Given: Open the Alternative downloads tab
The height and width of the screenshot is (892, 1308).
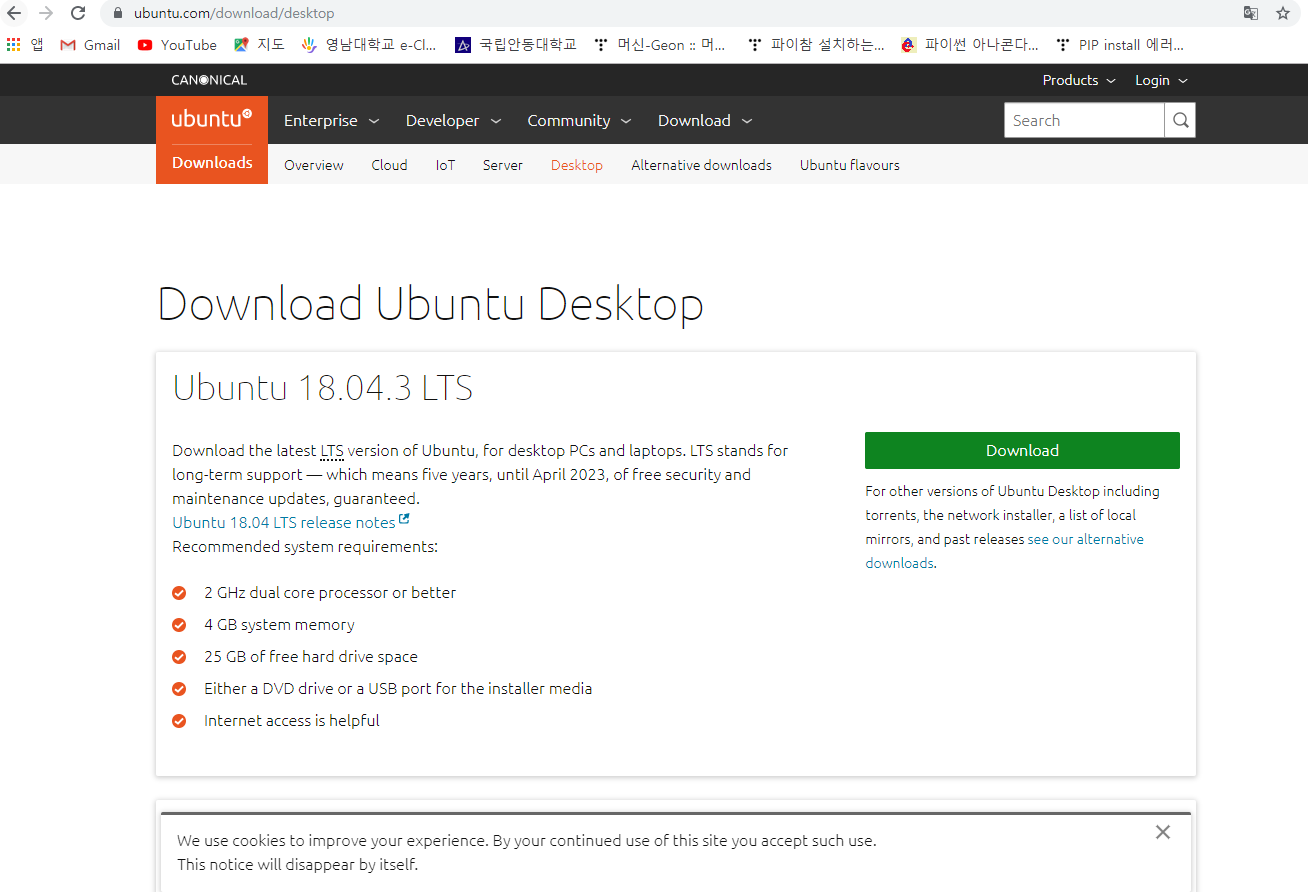Looking at the screenshot, I should (701, 165).
